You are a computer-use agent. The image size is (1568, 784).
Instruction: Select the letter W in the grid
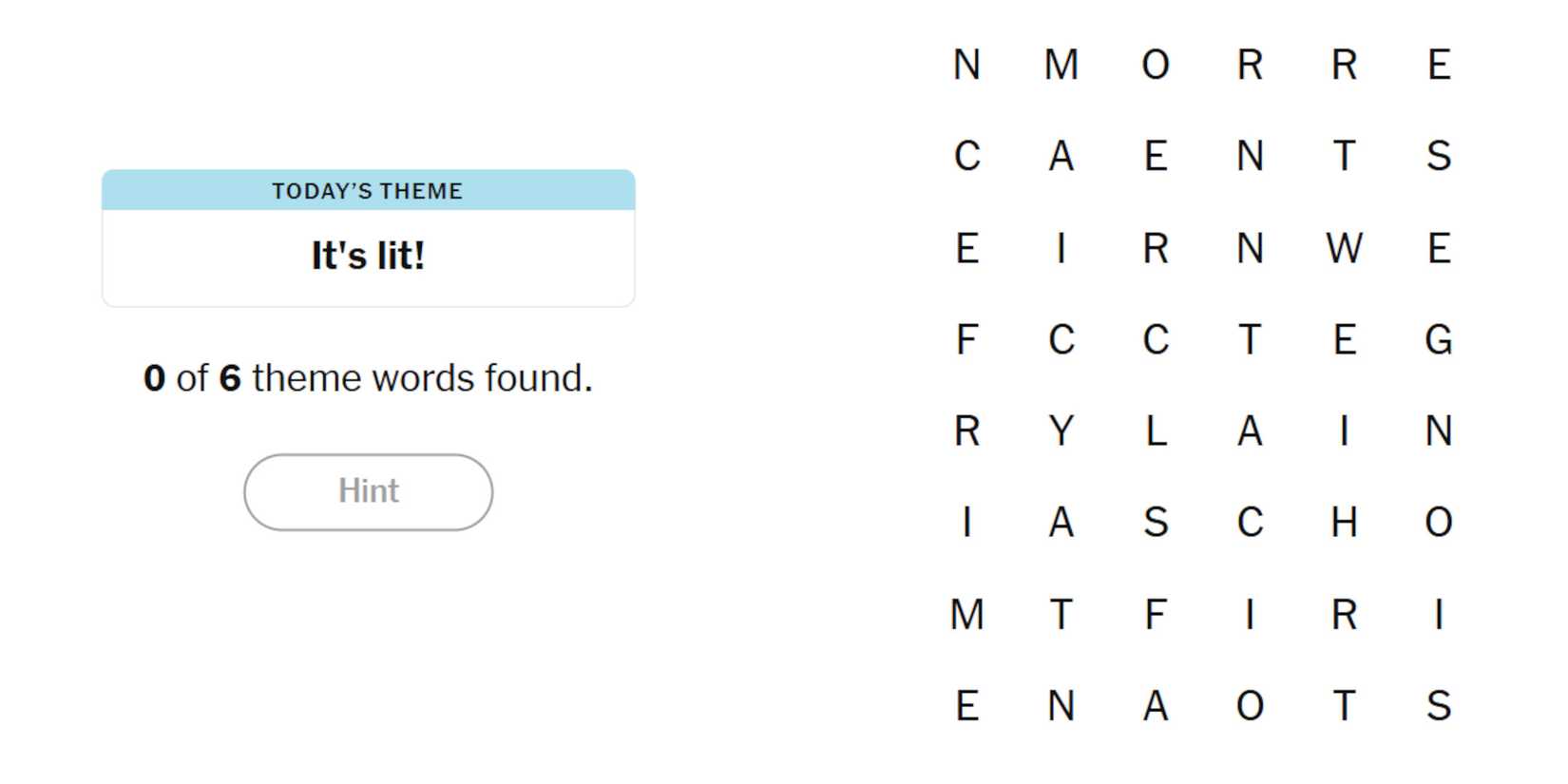pos(1344,248)
